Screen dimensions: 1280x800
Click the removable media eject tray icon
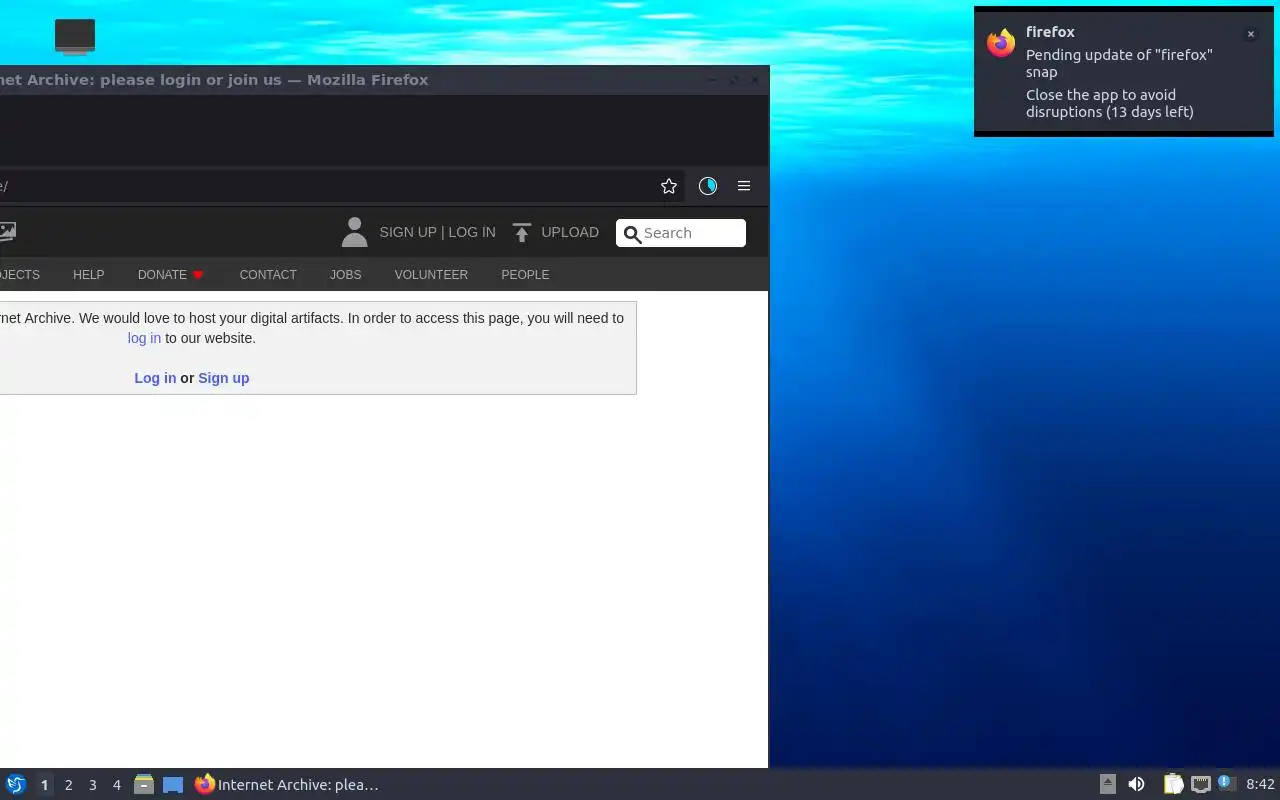tap(1108, 784)
